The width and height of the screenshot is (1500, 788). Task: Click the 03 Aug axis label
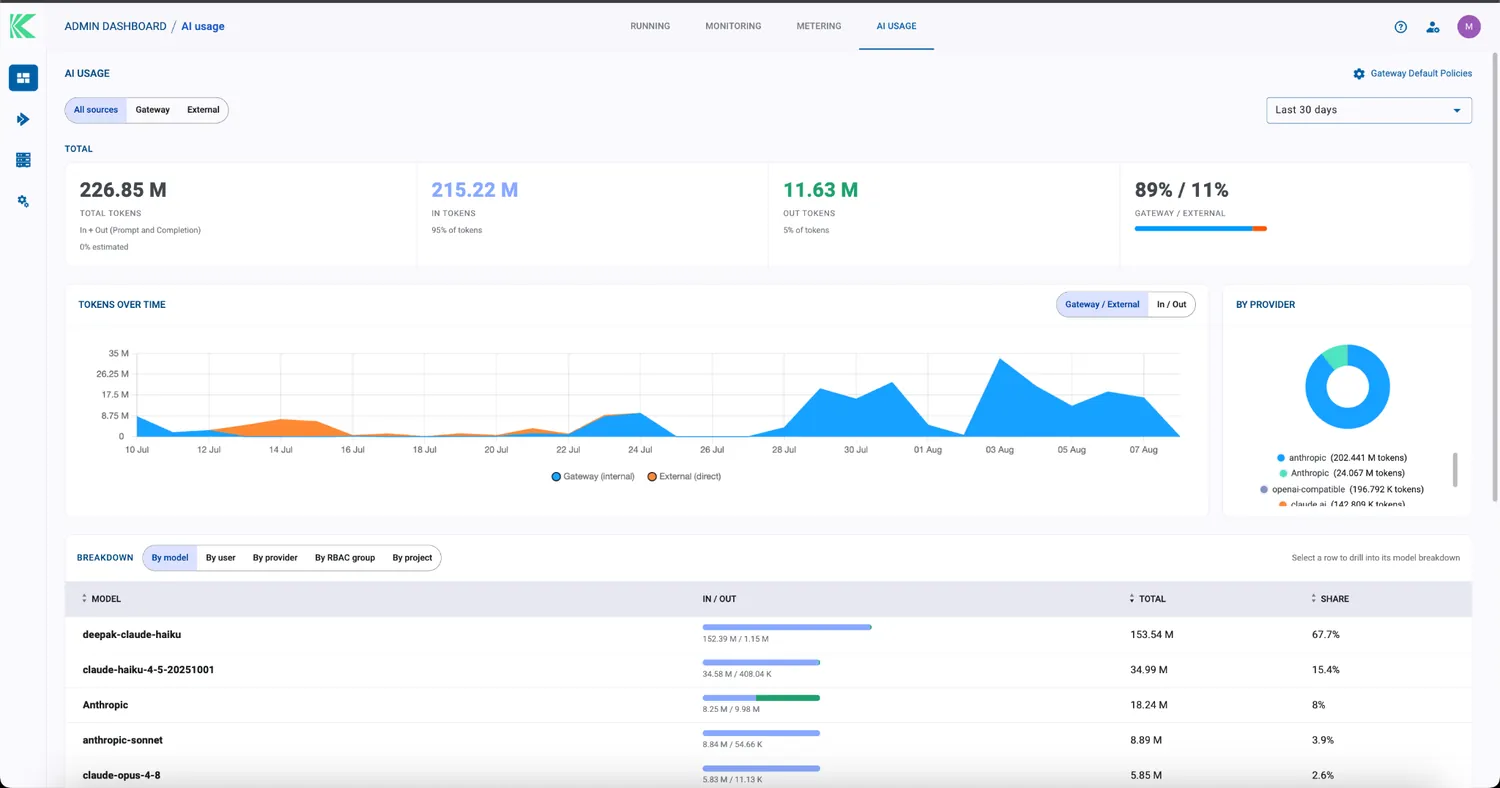(1000, 450)
